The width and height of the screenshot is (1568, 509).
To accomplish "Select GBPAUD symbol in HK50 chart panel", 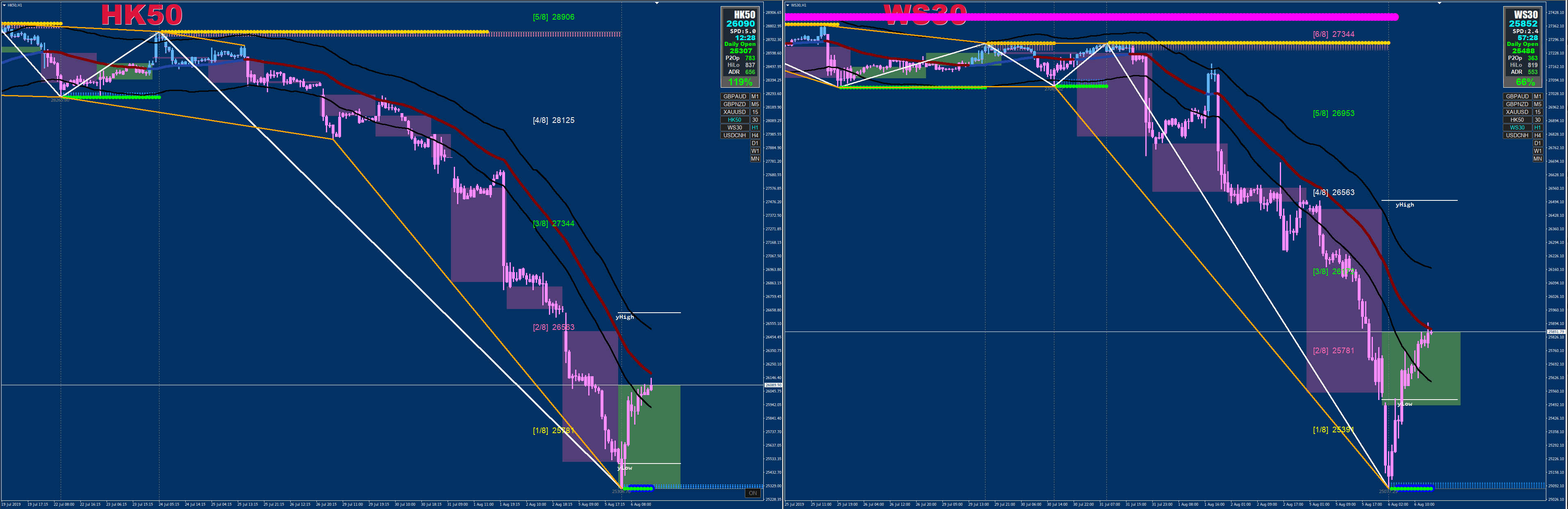I will pyautogui.click(x=734, y=96).
